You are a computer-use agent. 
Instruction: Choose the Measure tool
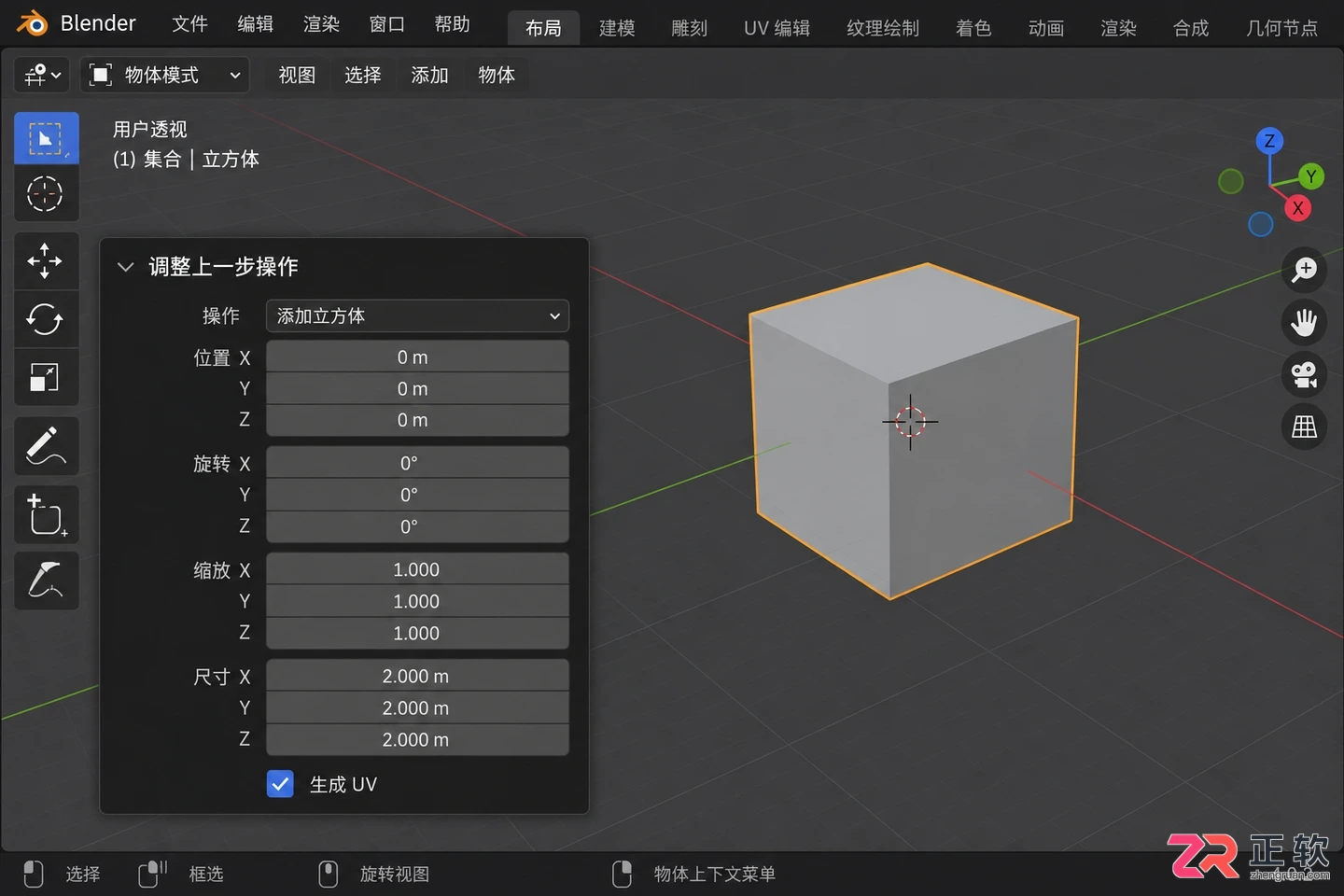(46, 581)
